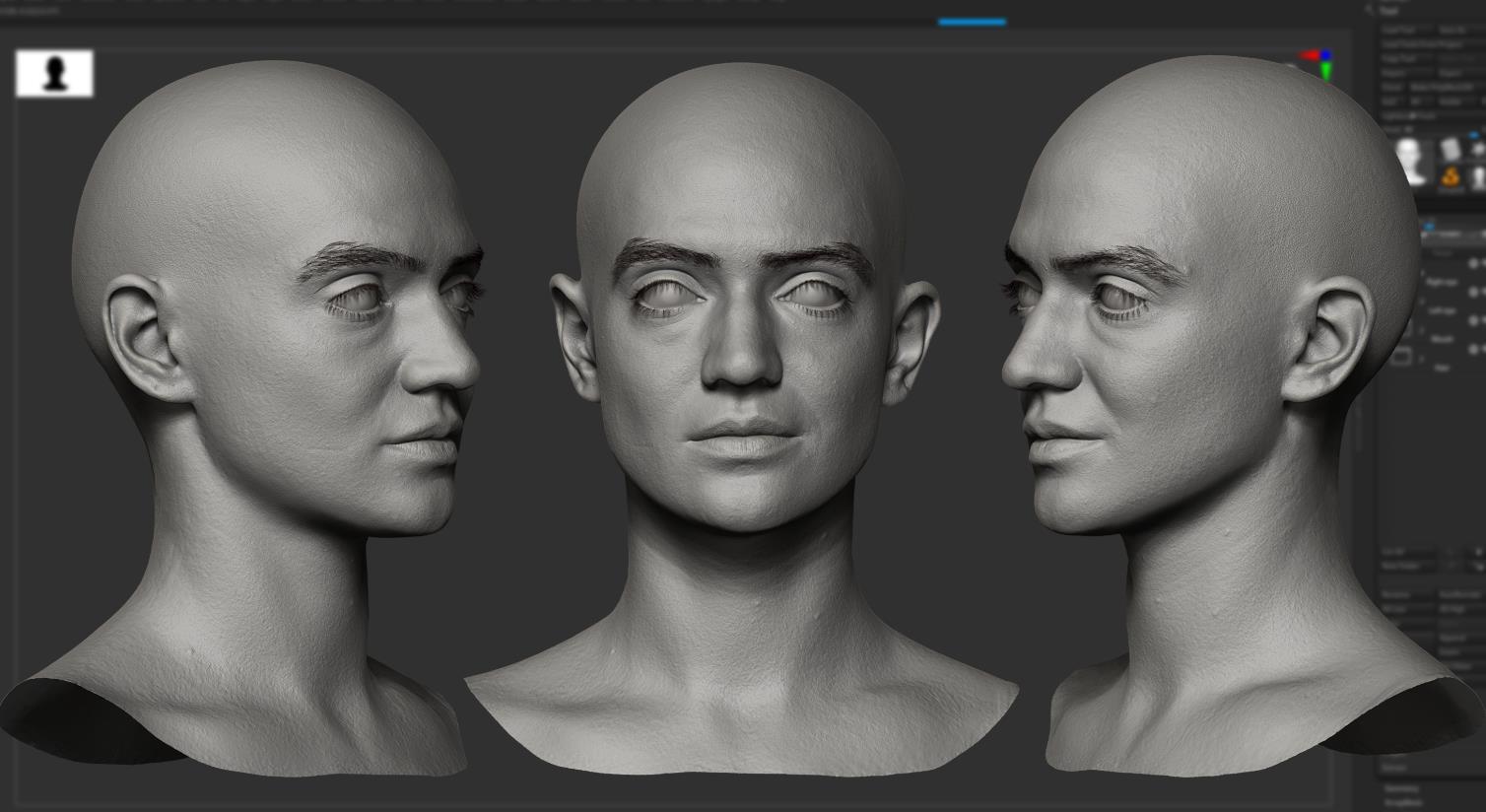The height and width of the screenshot is (812, 1486).
Task: Click the red, green, blue XYZ axis gizmo
Action: click(x=1317, y=65)
